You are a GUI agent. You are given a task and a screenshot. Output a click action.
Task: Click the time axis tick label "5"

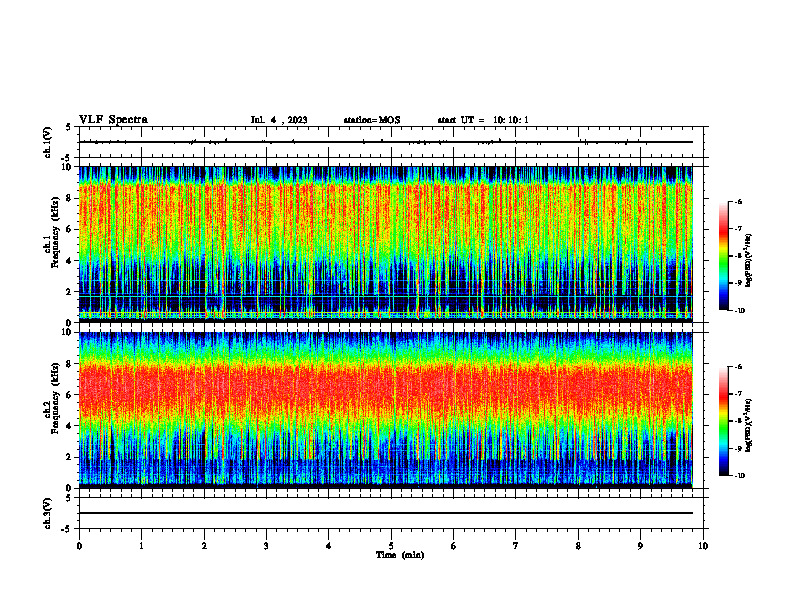pos(391,546)
